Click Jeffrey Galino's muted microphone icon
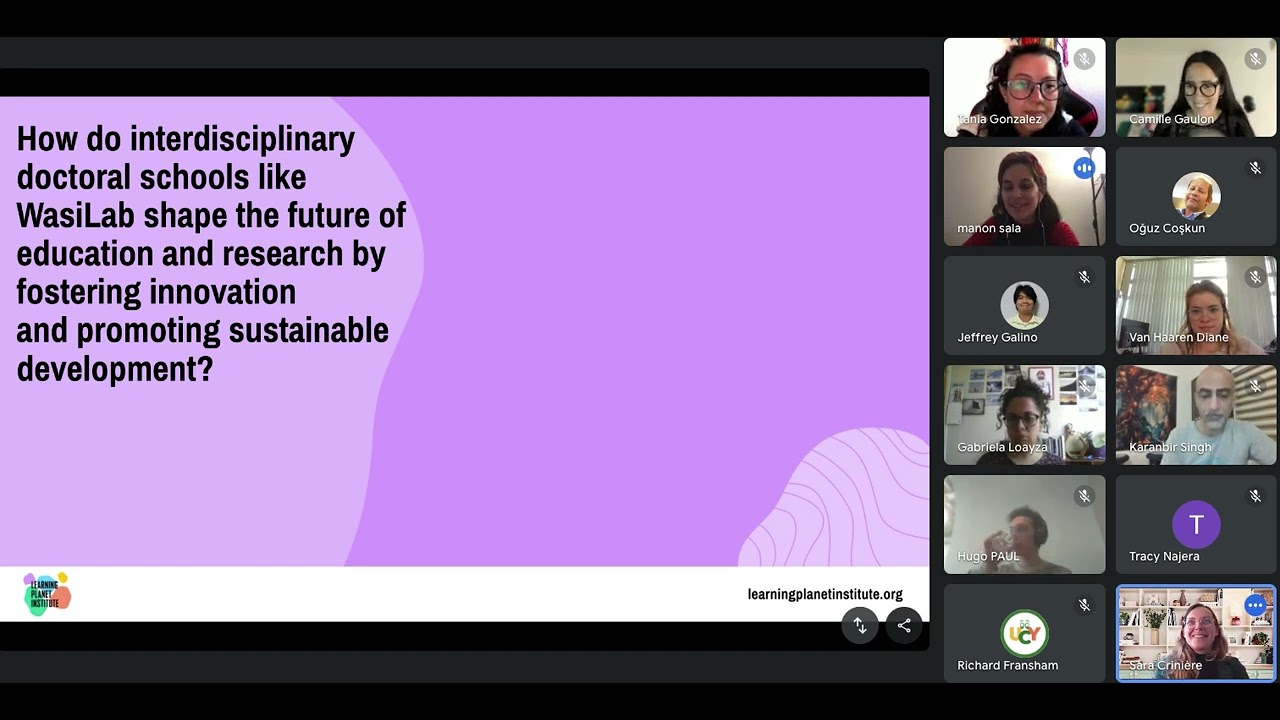Image resolution: width=1280 pixels, height=720 pixels. pos(1084,277)
